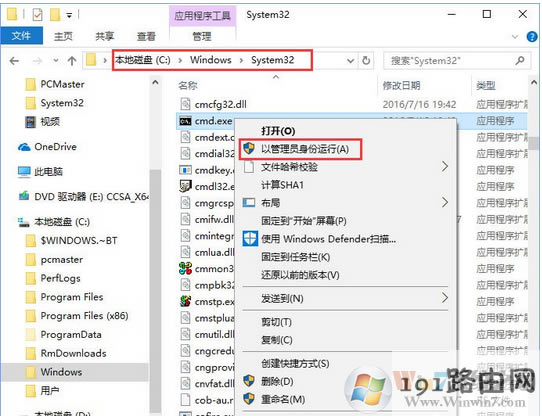Click the refresh button in address bar
This screenshot has height=416, width=542.
(366, 61)
